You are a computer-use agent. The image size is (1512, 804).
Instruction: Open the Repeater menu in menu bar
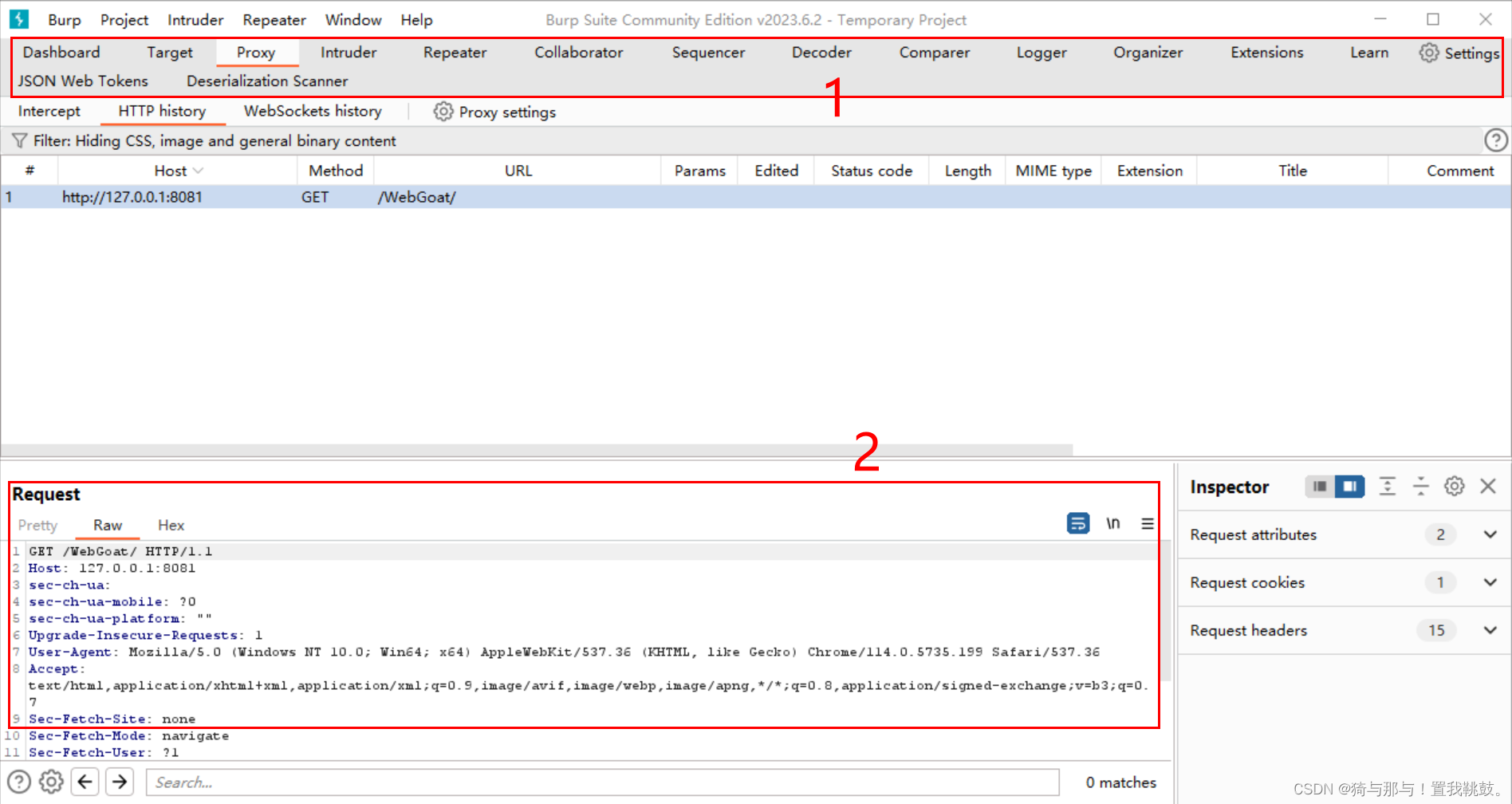(274, 20)
